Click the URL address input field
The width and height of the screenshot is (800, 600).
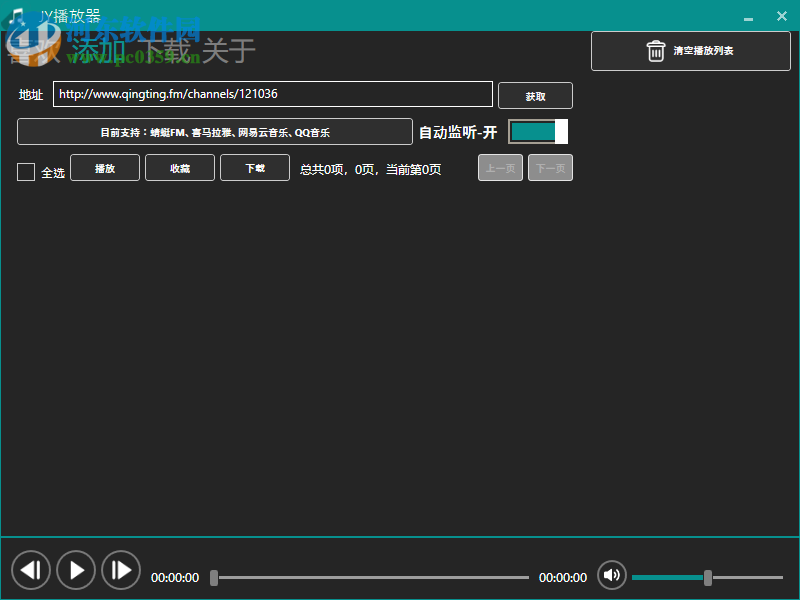coord(275,93)
